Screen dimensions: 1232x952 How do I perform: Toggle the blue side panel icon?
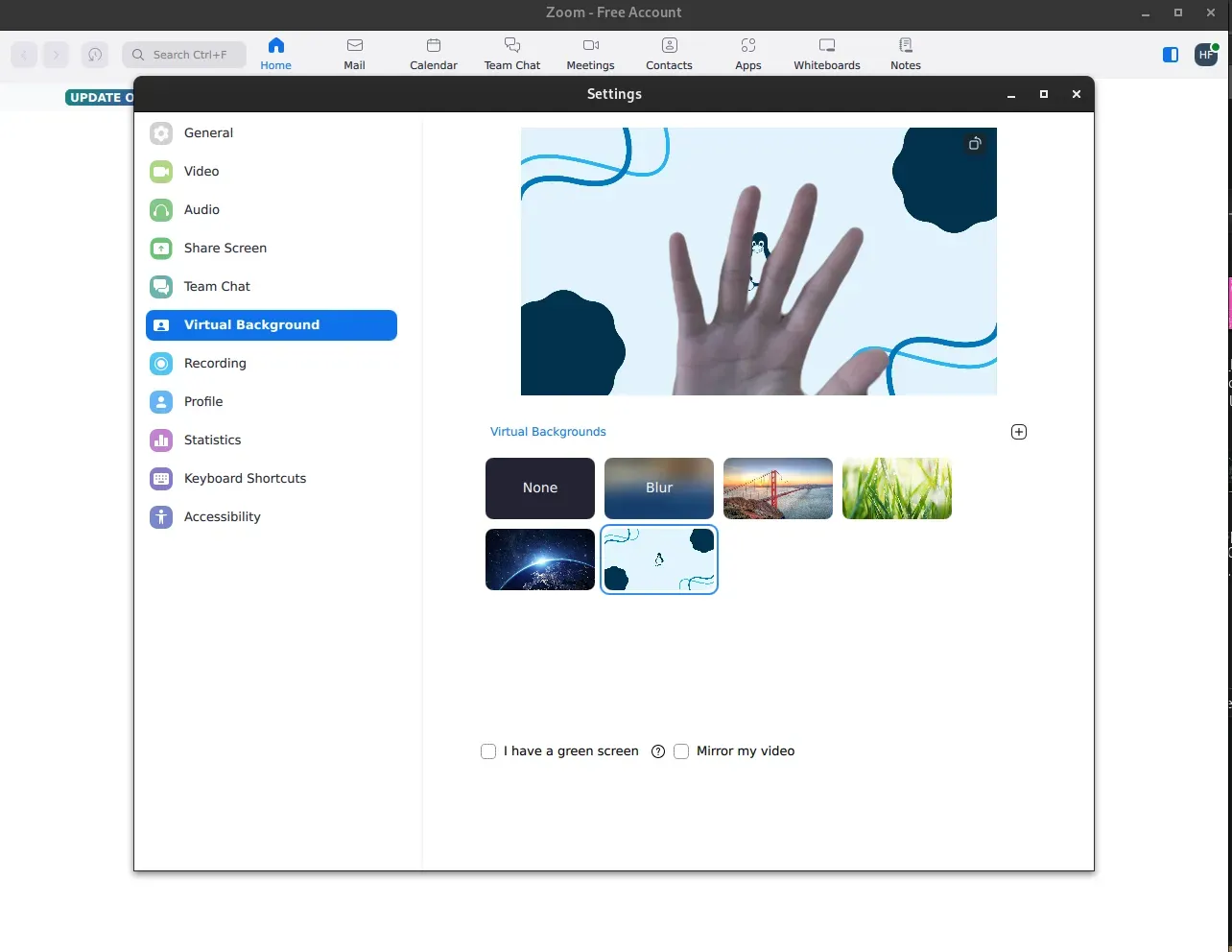pos(1171,55)
